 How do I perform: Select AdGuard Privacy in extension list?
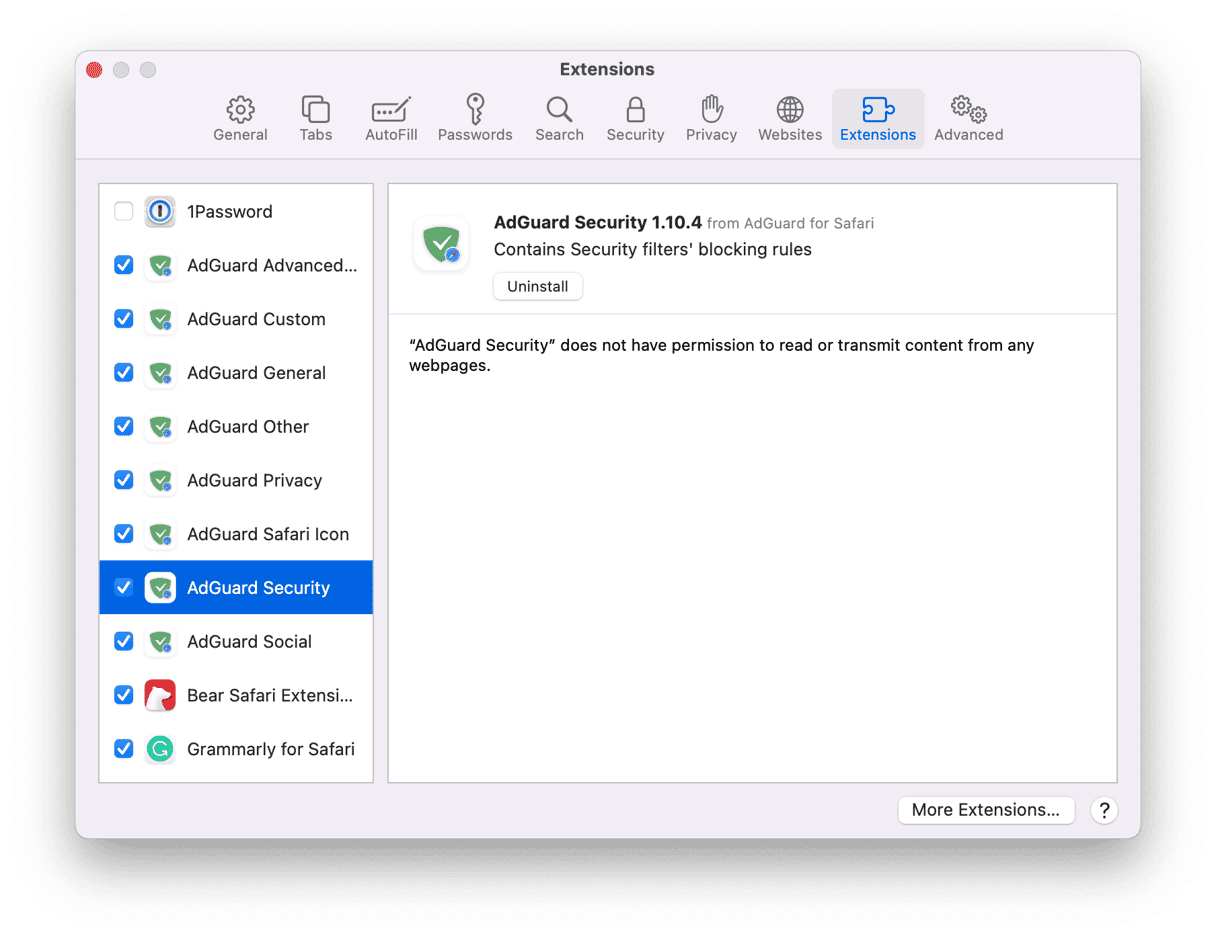pos(254,480)
